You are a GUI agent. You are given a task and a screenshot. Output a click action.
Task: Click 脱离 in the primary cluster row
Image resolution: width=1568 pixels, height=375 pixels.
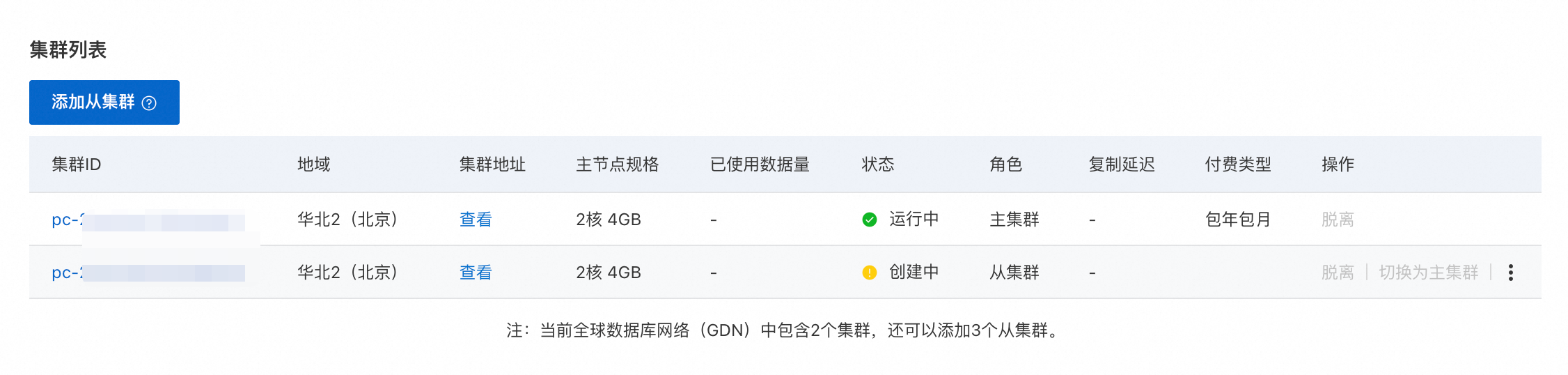(x=1338, y=220)
